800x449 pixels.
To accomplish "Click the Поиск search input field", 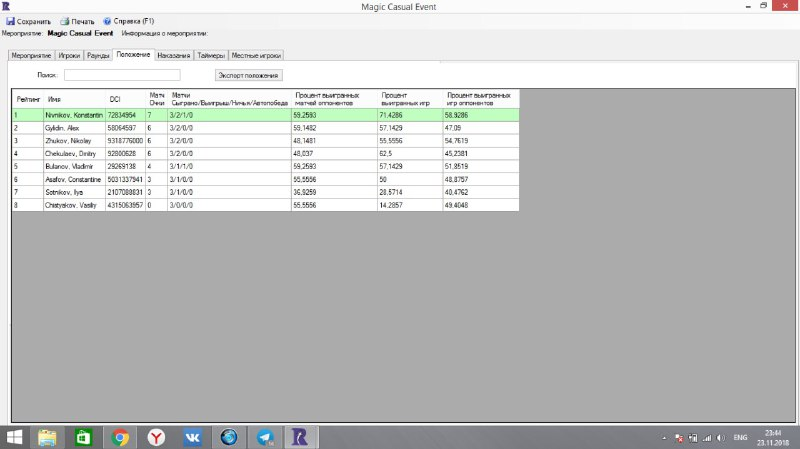I will (x=122, y=75).
